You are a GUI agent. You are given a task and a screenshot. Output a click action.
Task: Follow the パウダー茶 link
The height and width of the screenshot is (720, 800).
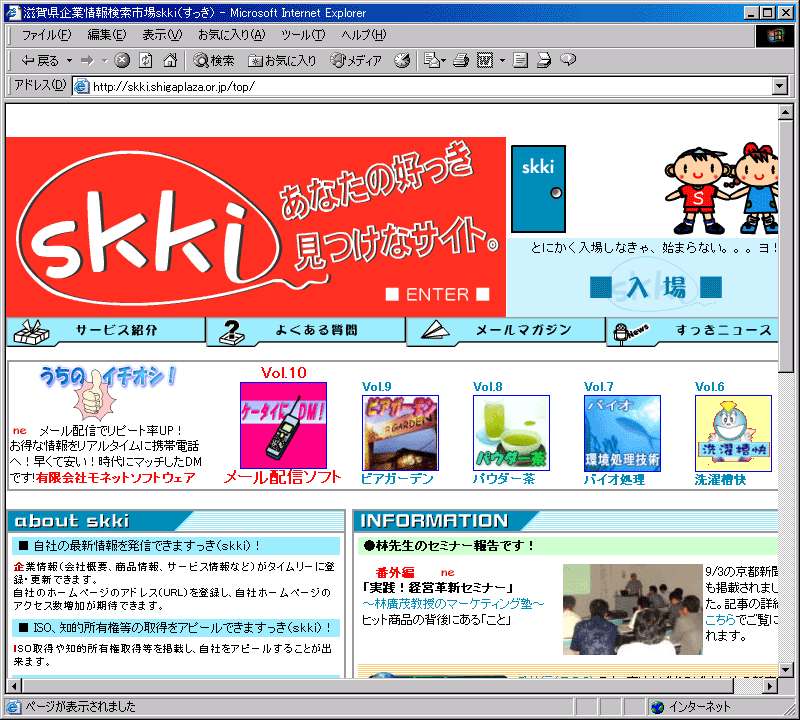pyautogui.click(x=504, y=479)
